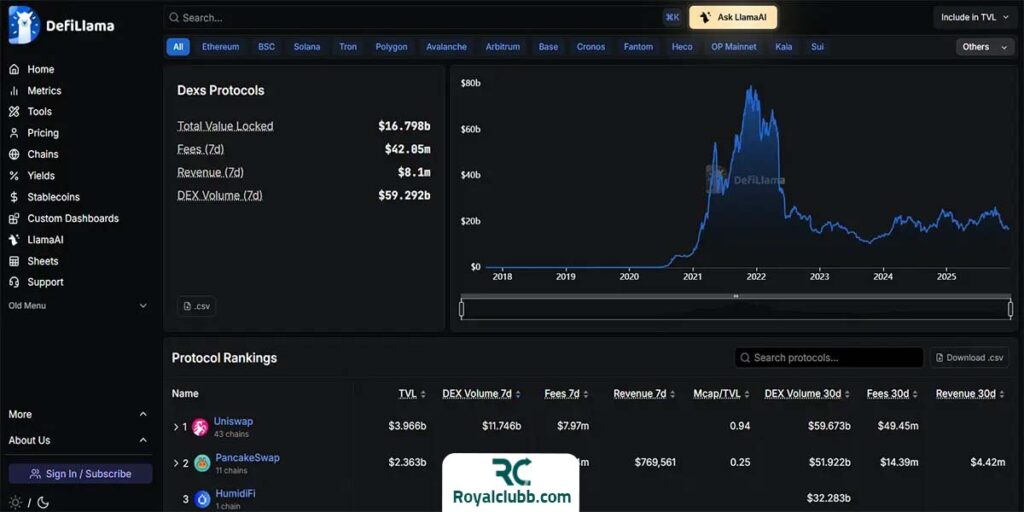The width and height of the screenshot is (1024, 512).
Task: Sort by Fees 30d column
Action: point(893,394)
